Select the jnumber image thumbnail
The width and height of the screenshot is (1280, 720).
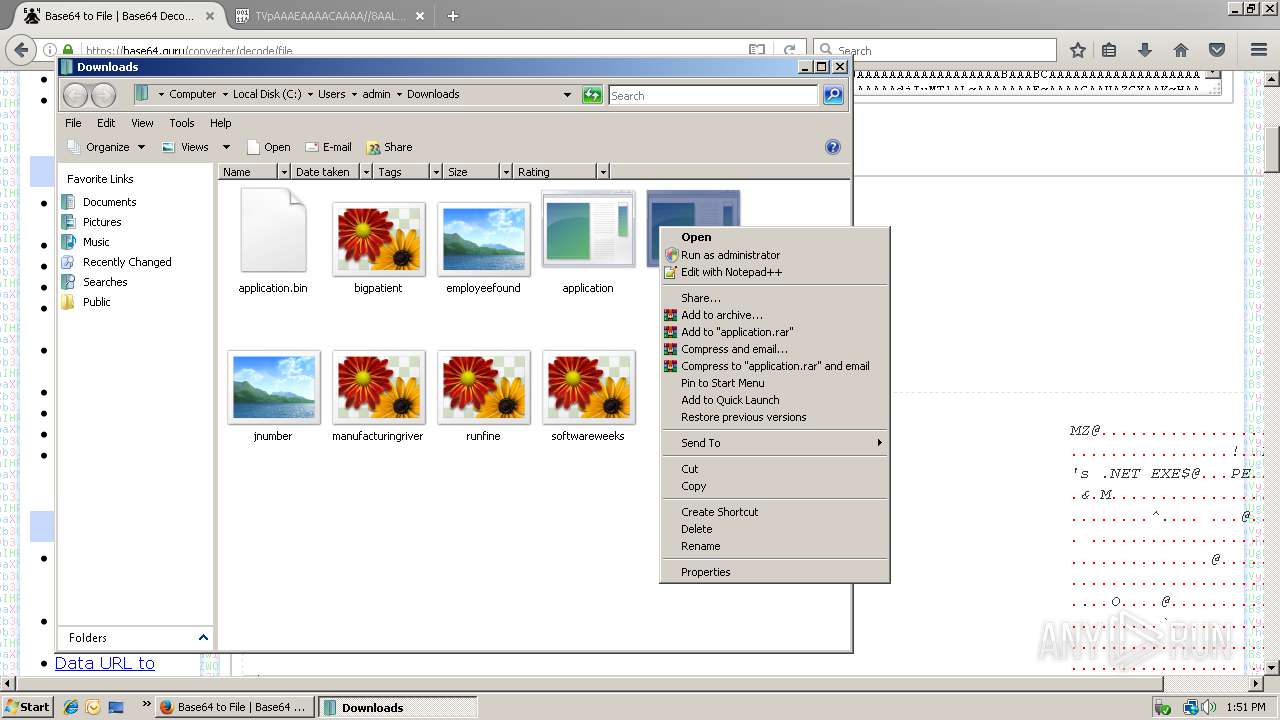tap(273, 387)
